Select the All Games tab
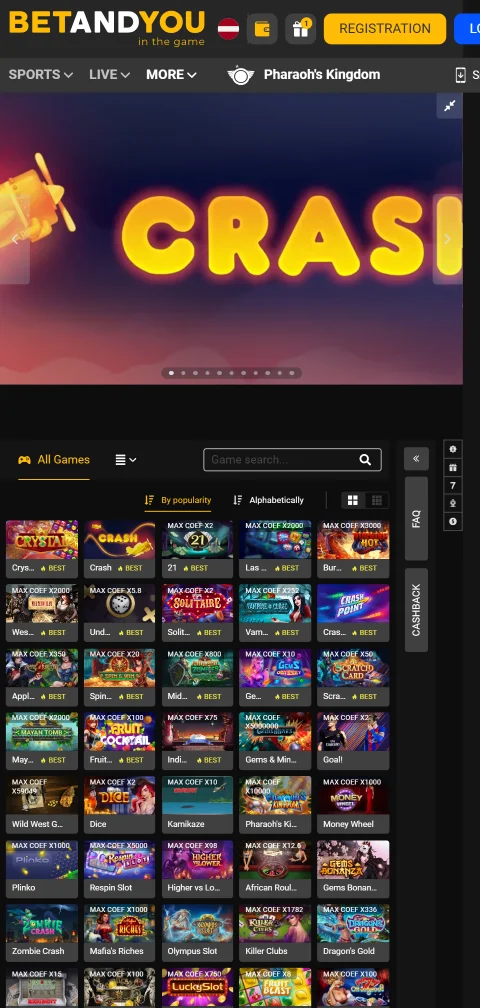This screenshot has height=1008, width=480. pyautogui.click(x=54, y=460)
